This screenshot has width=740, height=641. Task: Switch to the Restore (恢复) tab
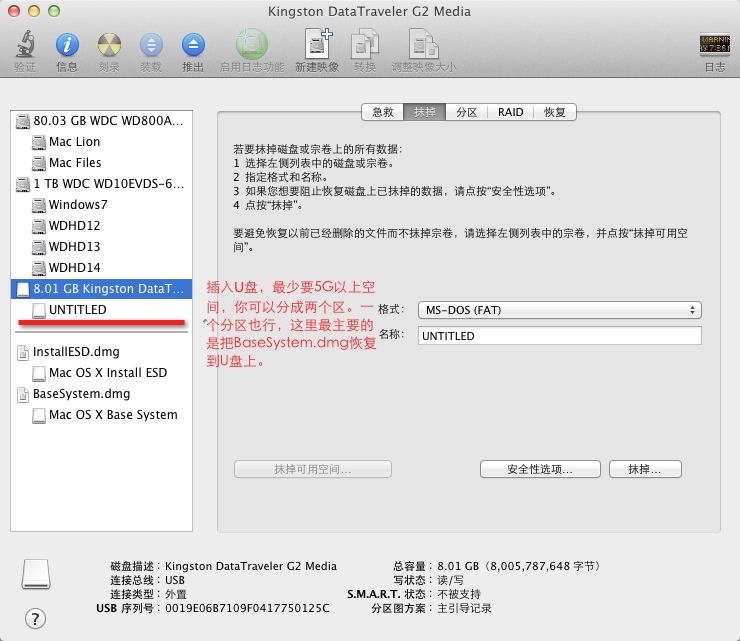click(555, 112)
